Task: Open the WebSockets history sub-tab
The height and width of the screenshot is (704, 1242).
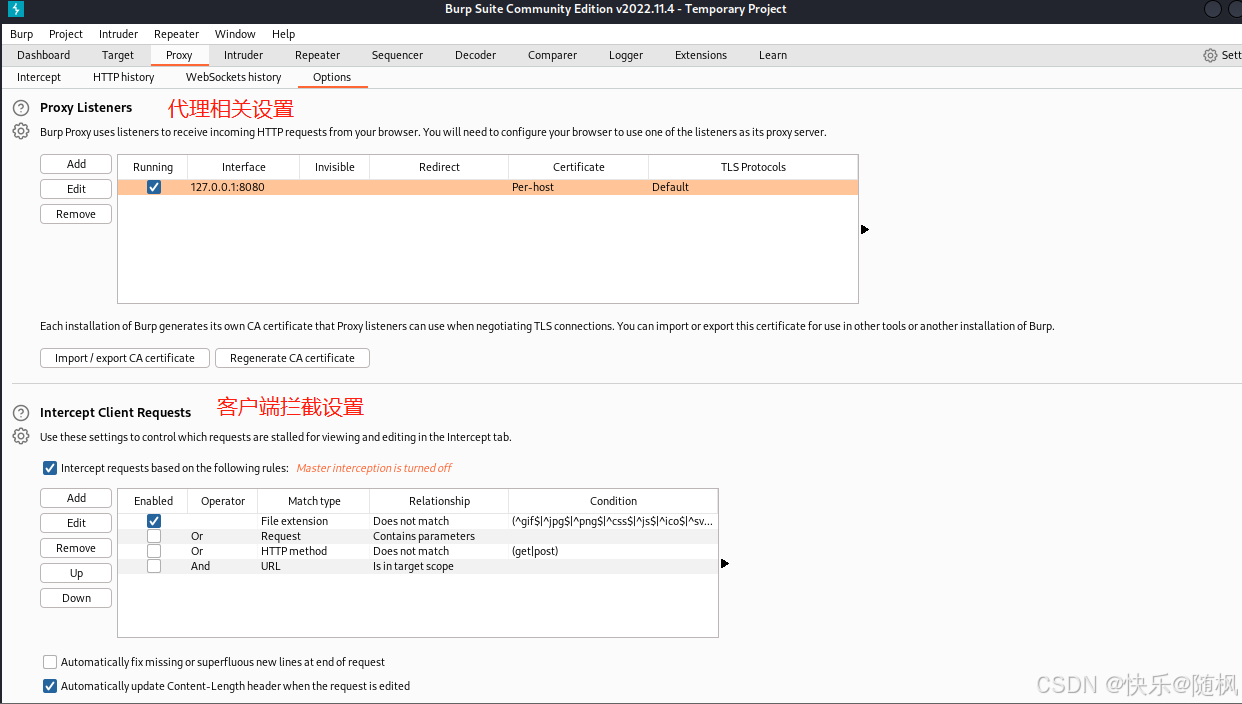Action: 233,77
